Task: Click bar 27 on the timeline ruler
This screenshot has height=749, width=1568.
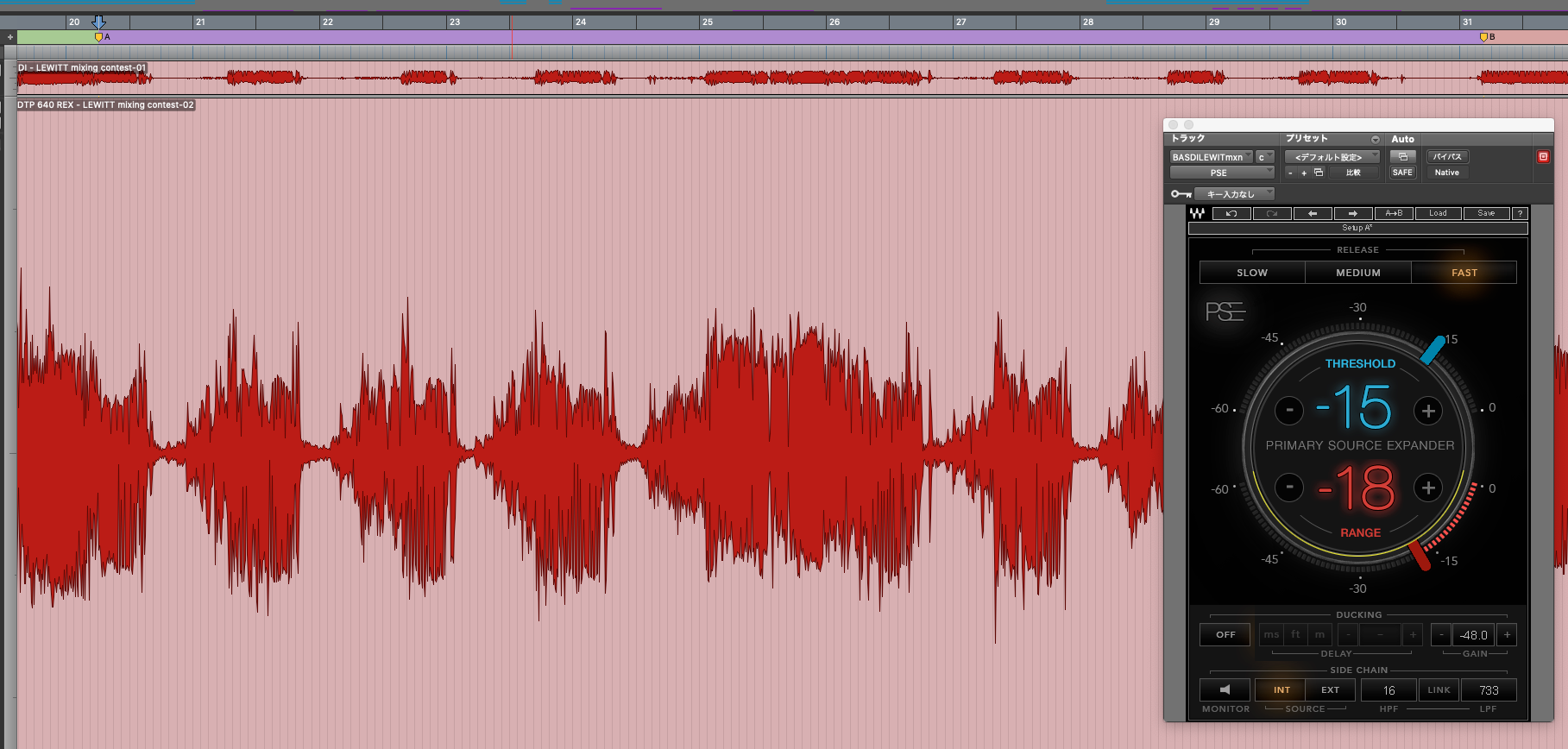Action: coord(960,22)
